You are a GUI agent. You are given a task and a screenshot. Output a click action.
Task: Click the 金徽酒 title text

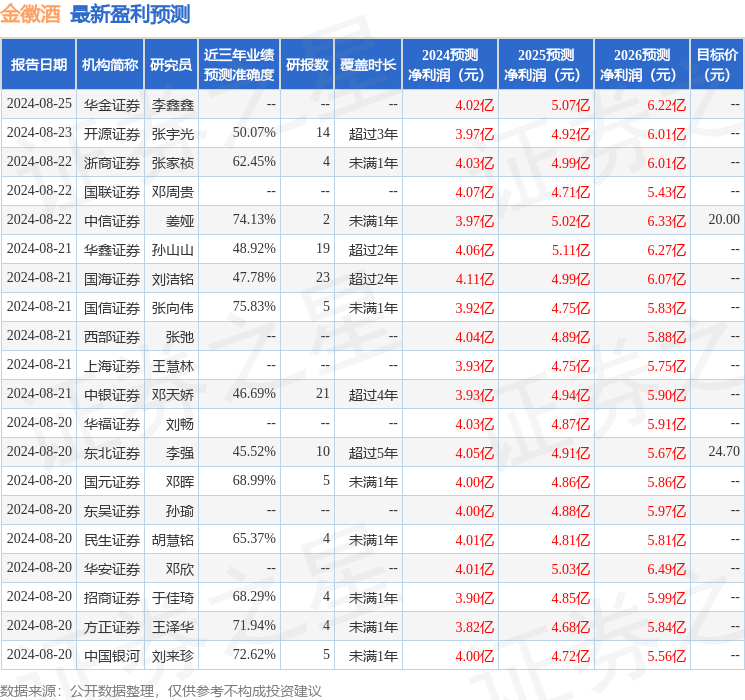(30, 14)
